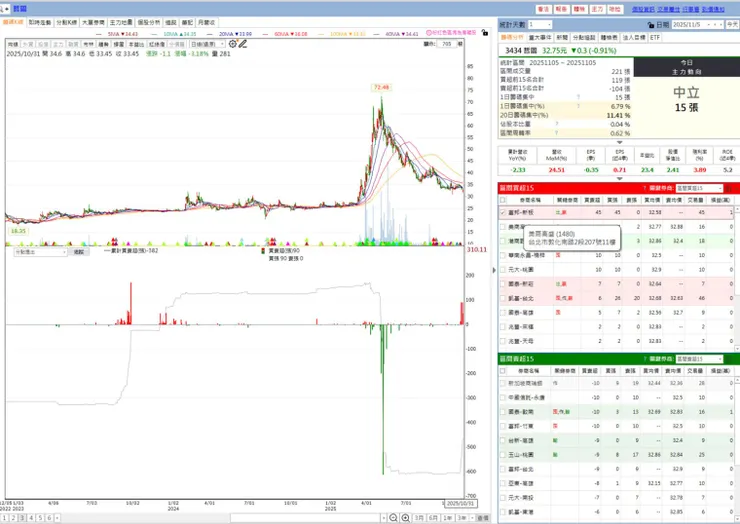740x524 pixels.
Task: Collapse the side panel with the arrow handle
Action: (494, 270)
